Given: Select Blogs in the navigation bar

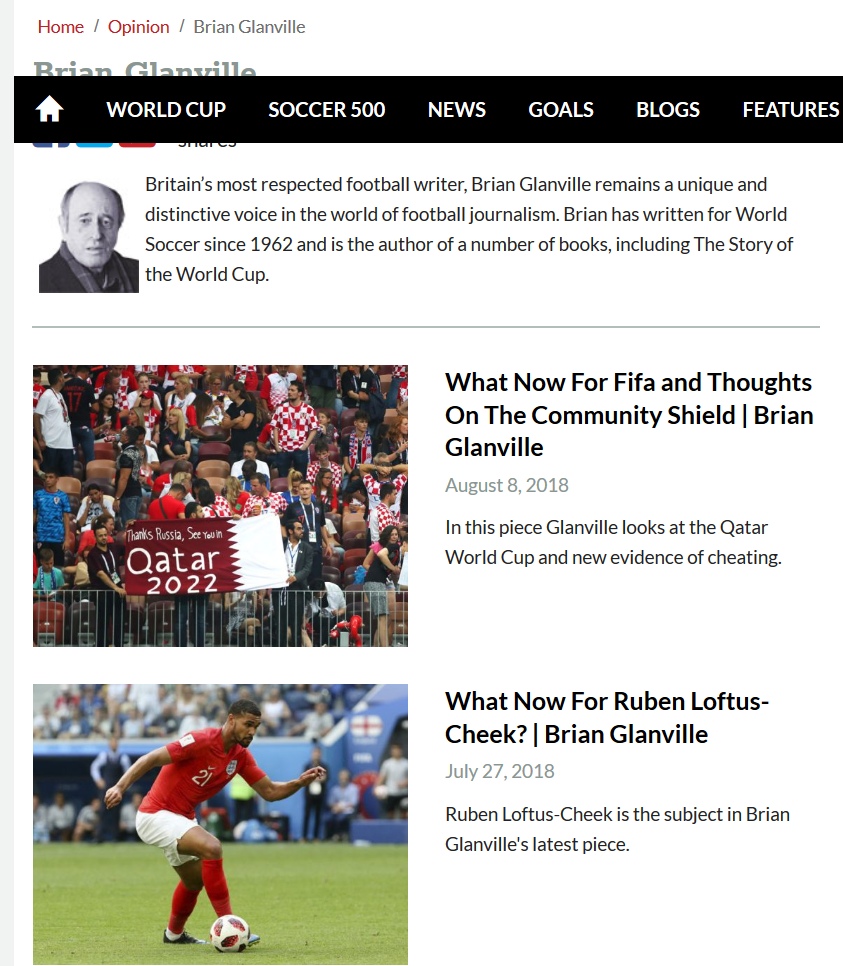Looking at the screenshot, I should coord(668,110).
